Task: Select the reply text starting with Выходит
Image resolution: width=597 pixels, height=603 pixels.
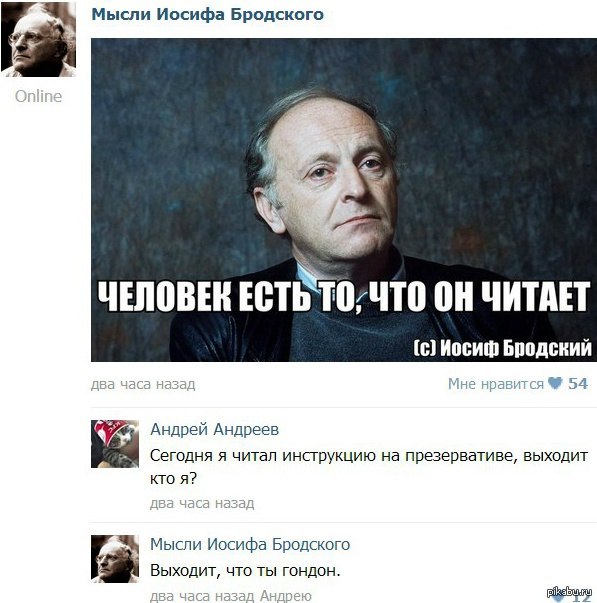Action: [245, 571]
